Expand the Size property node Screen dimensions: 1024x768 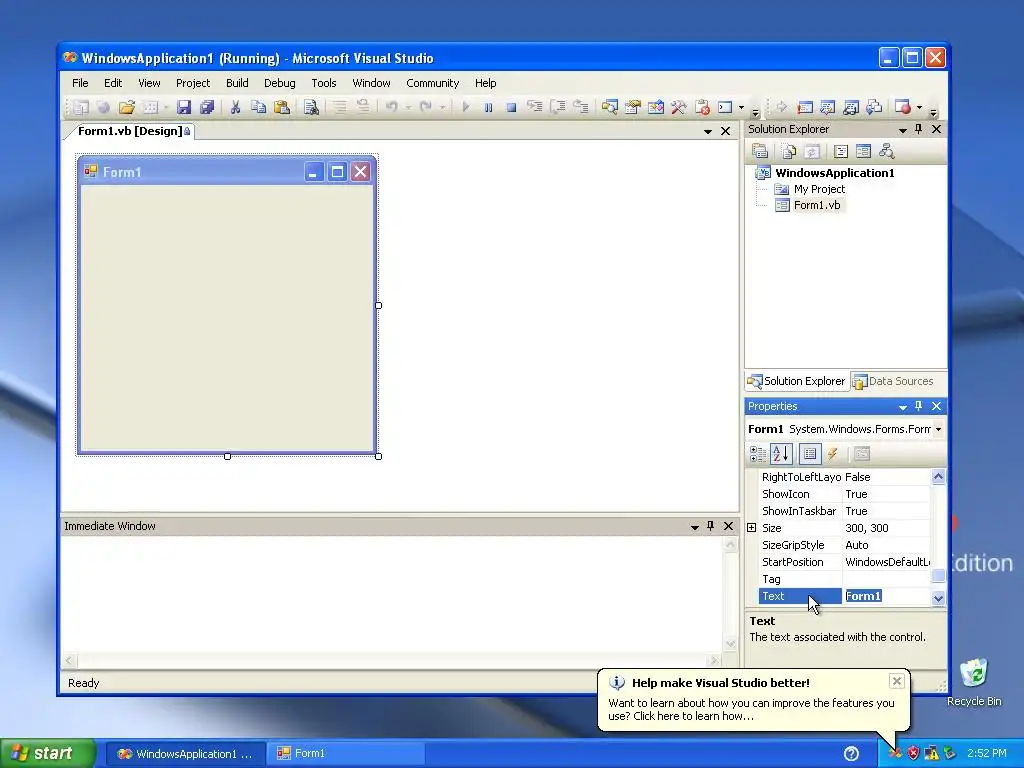752,528
